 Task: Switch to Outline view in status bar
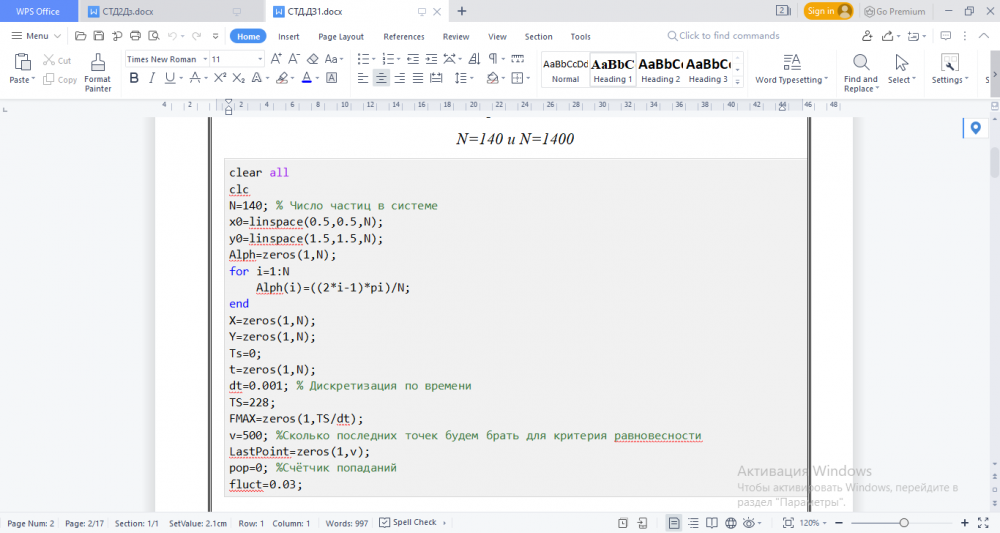coord(693,523)
